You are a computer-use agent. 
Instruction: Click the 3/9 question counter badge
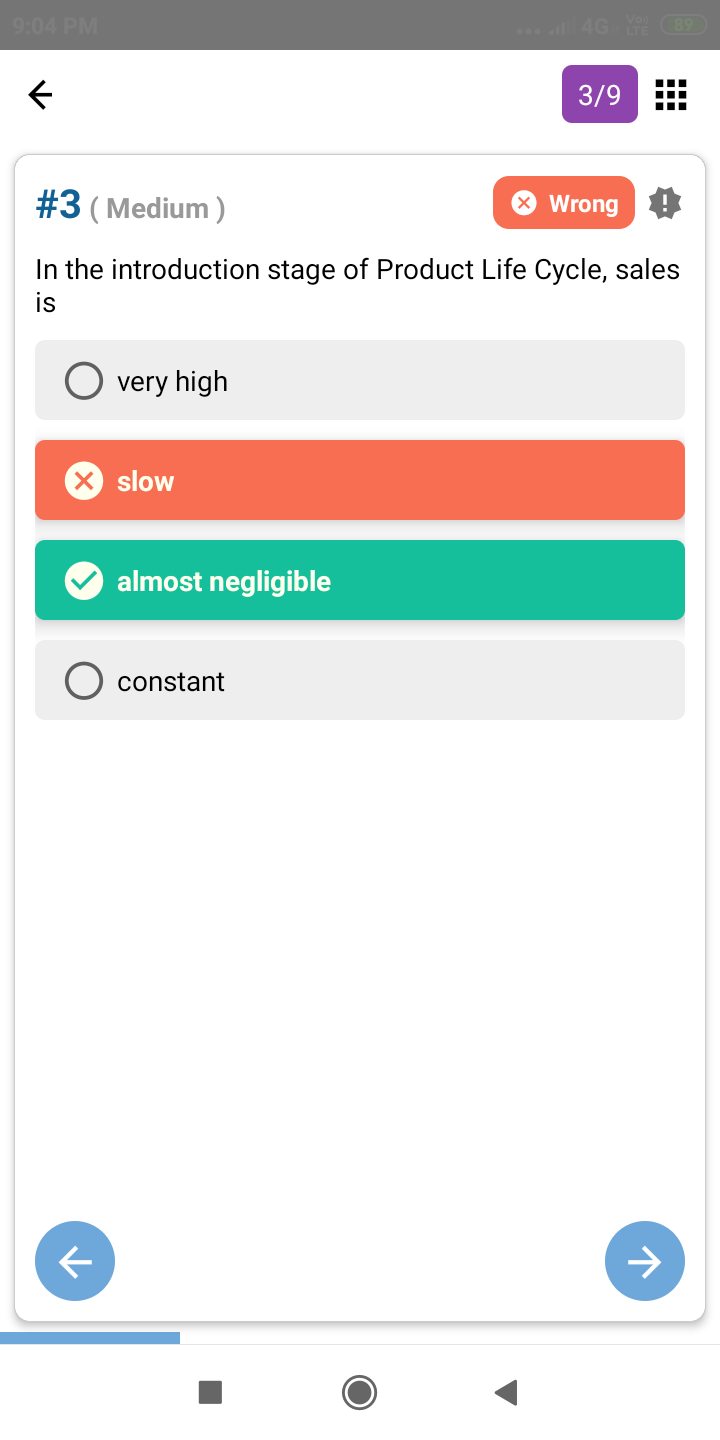[x=600, y=95]
